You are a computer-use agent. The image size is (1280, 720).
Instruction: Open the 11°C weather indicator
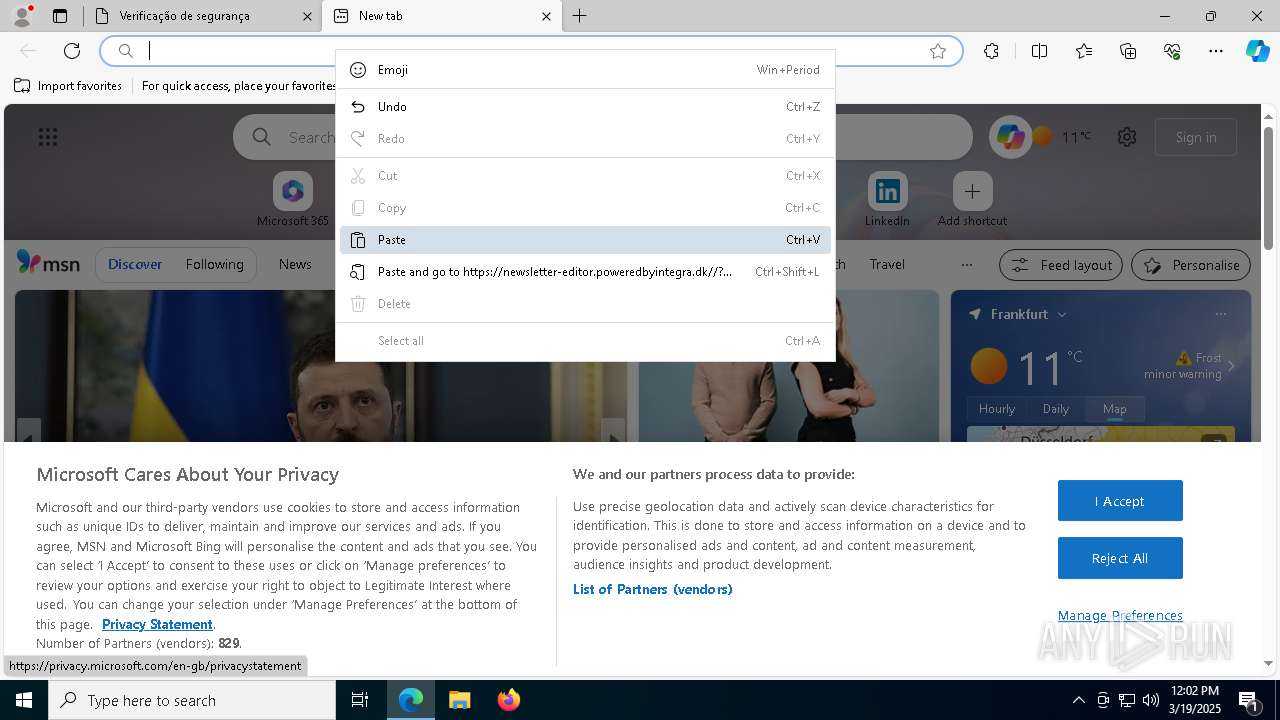point(1062,137)
